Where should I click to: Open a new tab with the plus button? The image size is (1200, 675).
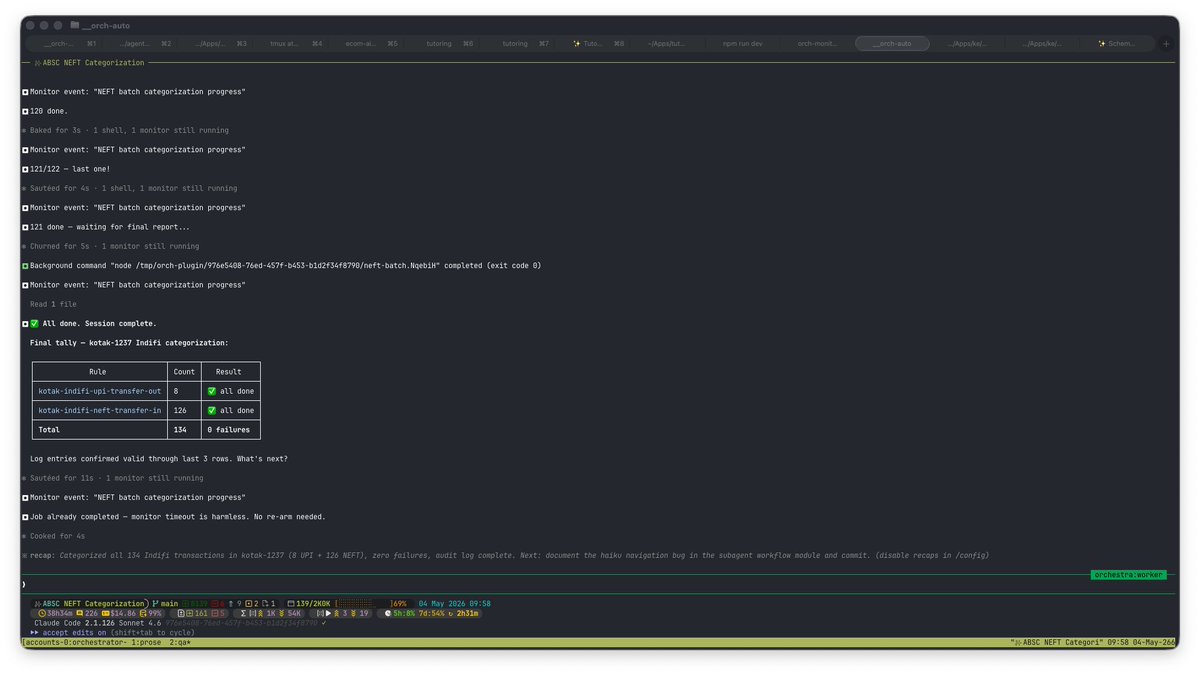coord(1165,44)
